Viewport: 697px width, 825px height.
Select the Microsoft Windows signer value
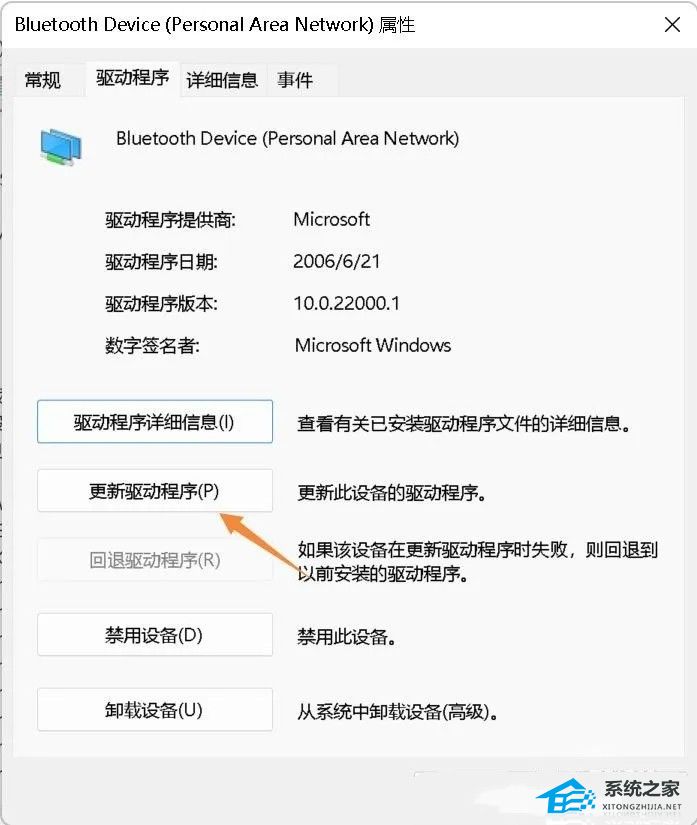(372, 346)
